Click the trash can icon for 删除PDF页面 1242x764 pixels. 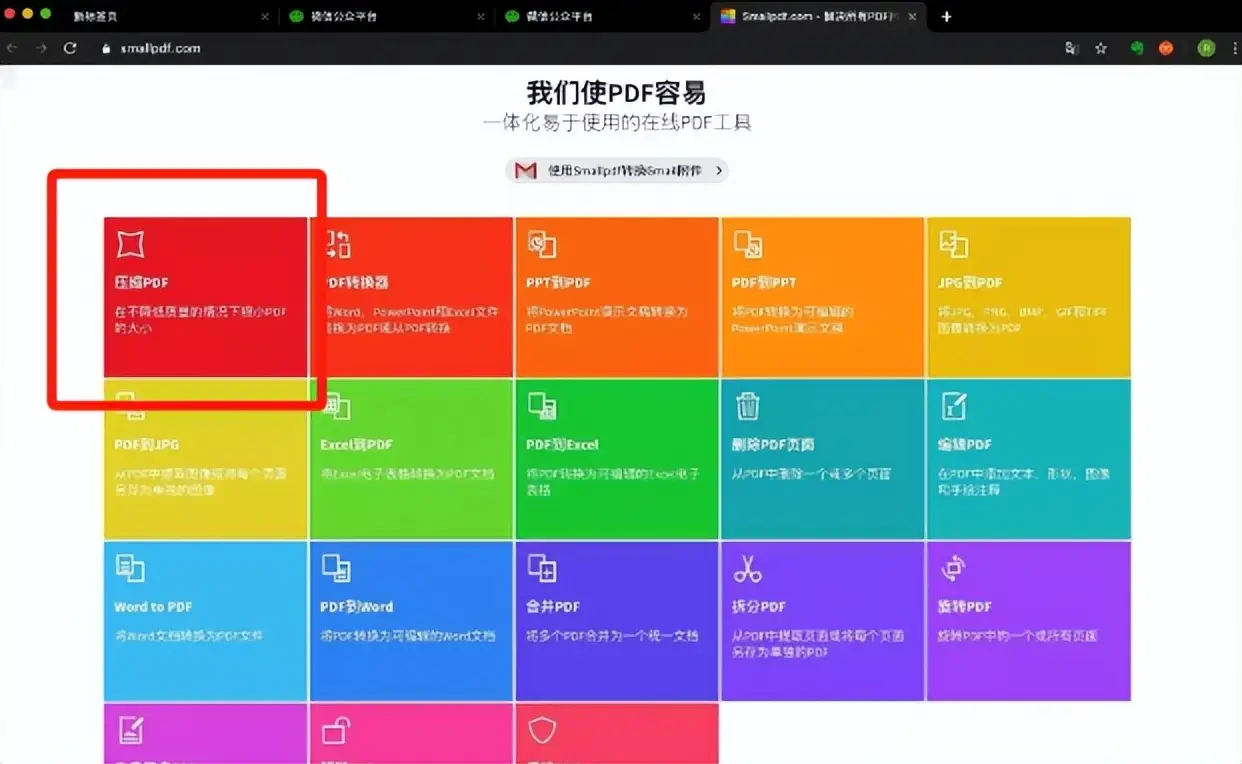pos(748,406)
